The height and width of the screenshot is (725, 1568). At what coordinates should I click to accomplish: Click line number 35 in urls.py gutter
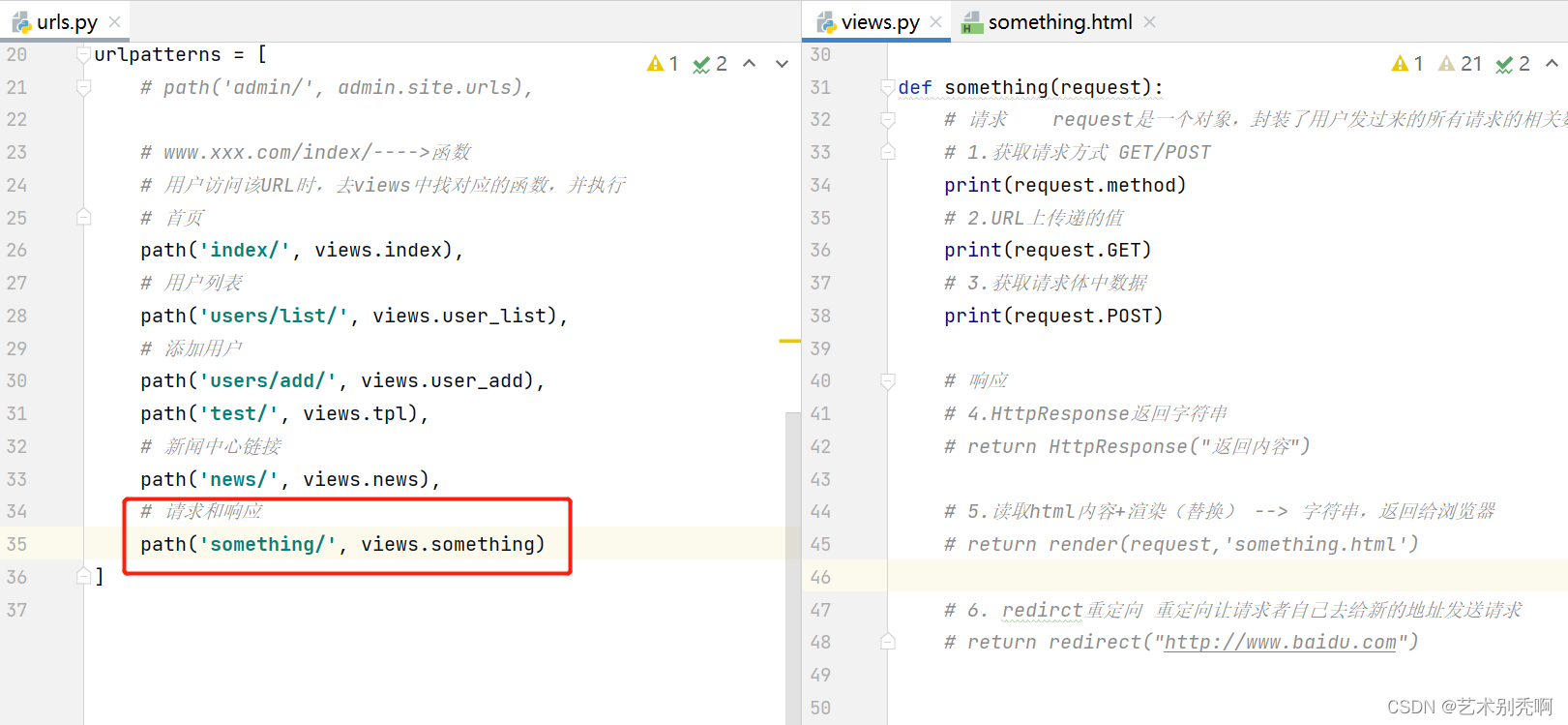(17, 544)
